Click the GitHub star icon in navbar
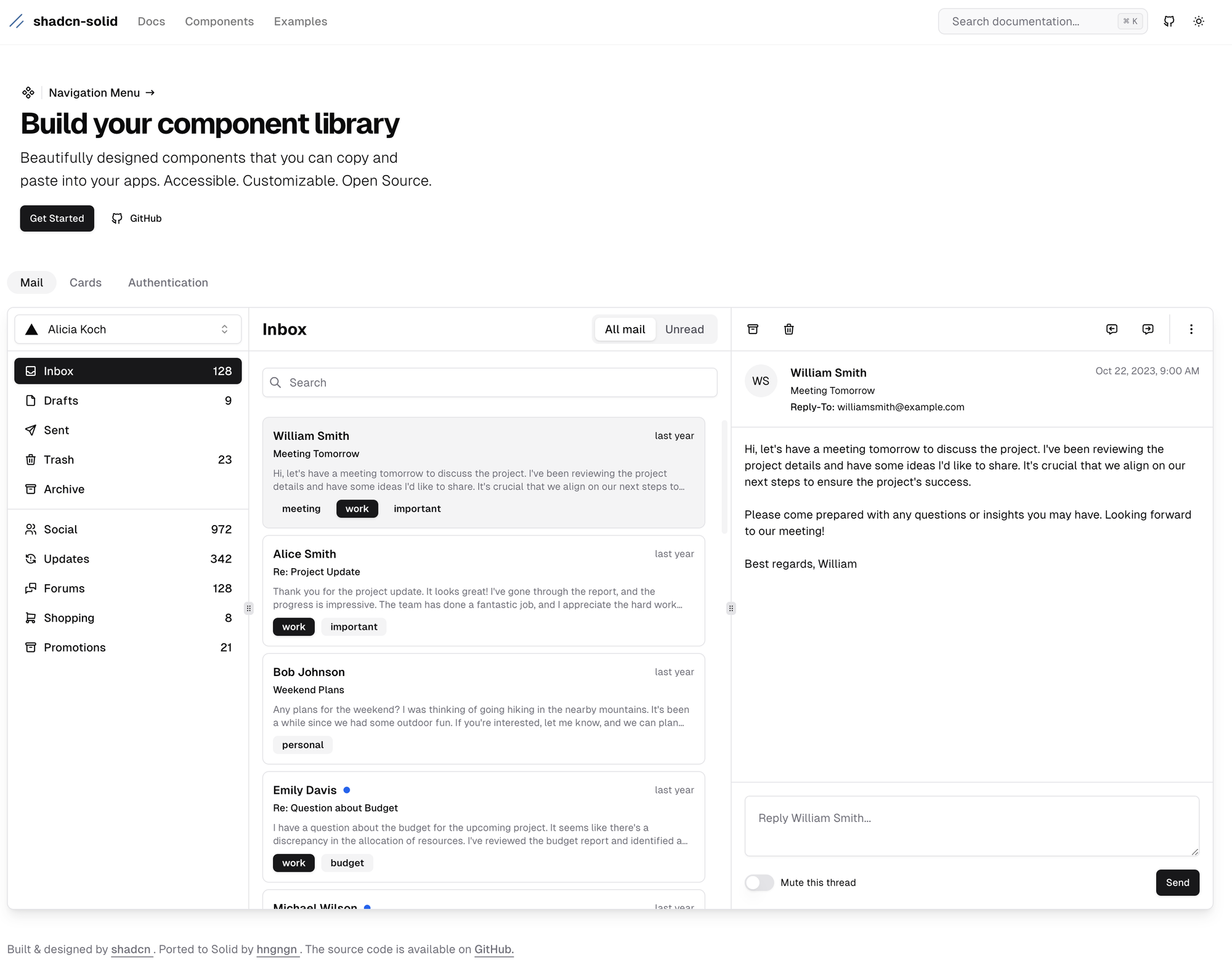This screenshot has width=1232, height=965. [1168, 21]
